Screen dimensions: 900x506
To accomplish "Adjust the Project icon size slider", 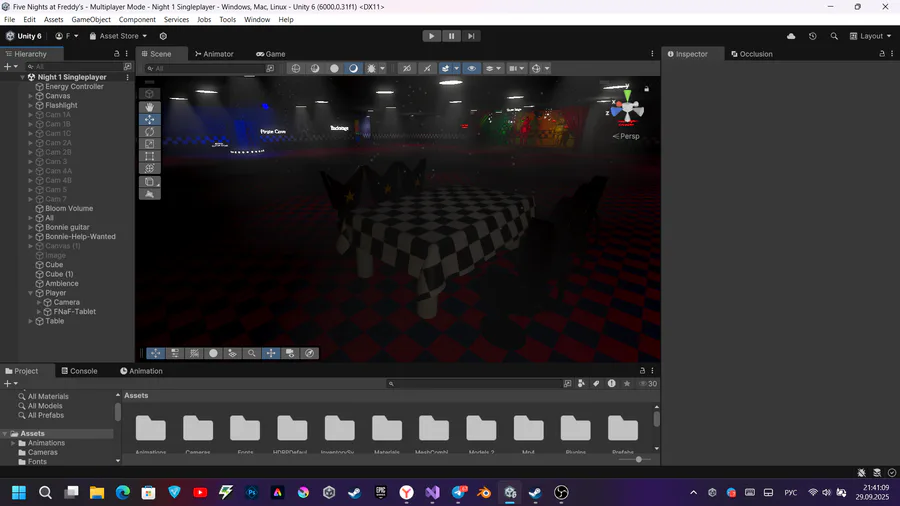I will 638,460.
